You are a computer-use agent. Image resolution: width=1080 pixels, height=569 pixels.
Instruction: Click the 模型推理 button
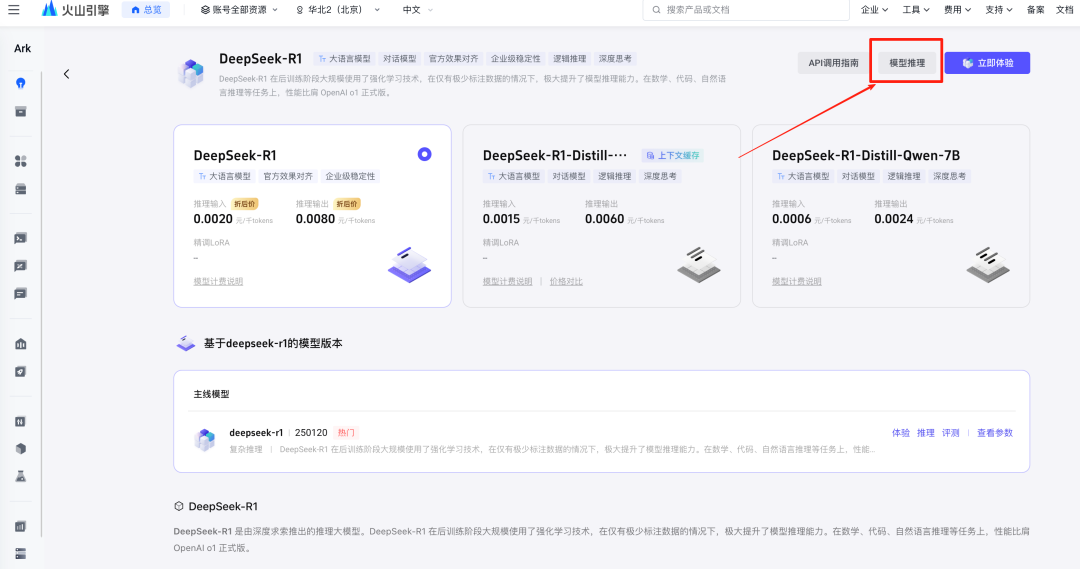tap(906, 63)
